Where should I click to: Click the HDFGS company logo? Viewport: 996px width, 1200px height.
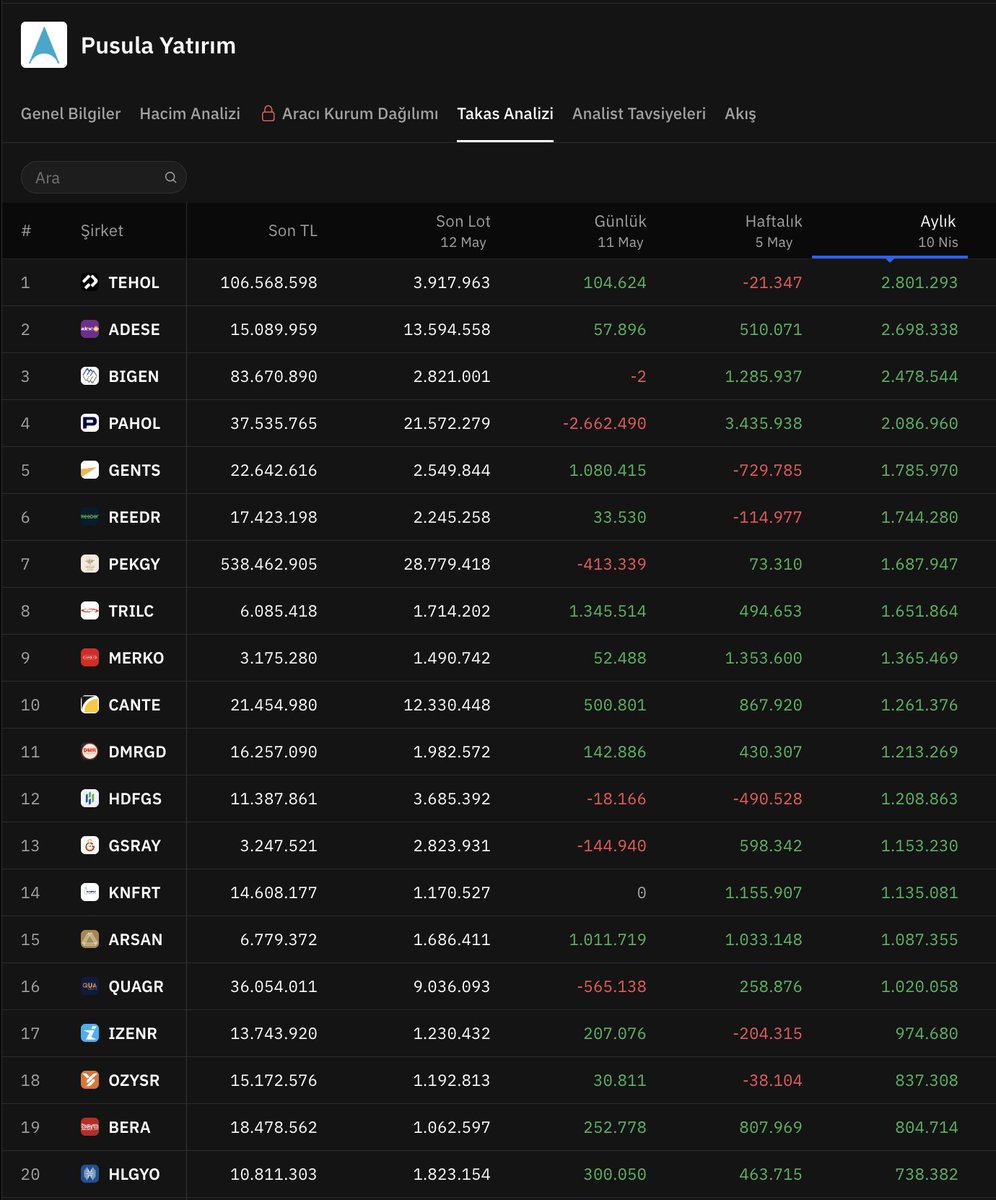coord(90,800)
